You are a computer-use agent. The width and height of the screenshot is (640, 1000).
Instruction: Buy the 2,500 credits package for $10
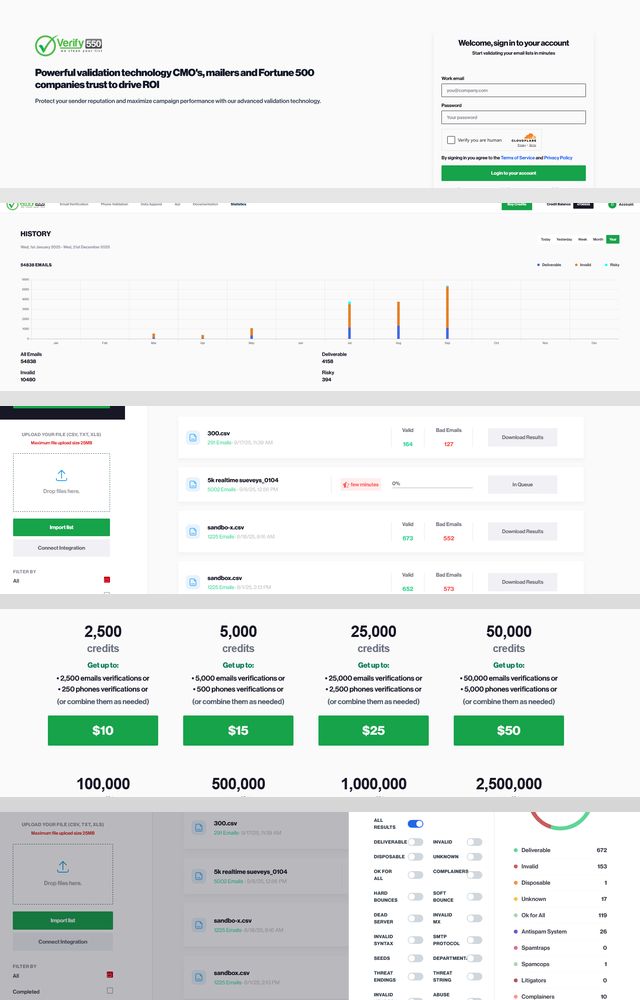[x=103, y=730]
